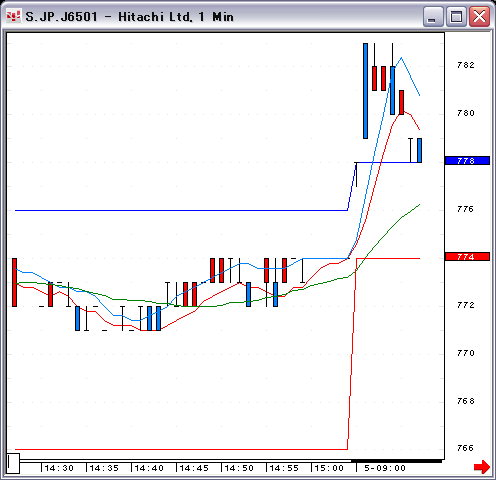Image resolution: width=496 pixels, height=480 pixels.
Task: Click the 766 price axis label
Action: click(x=466, y=448)
